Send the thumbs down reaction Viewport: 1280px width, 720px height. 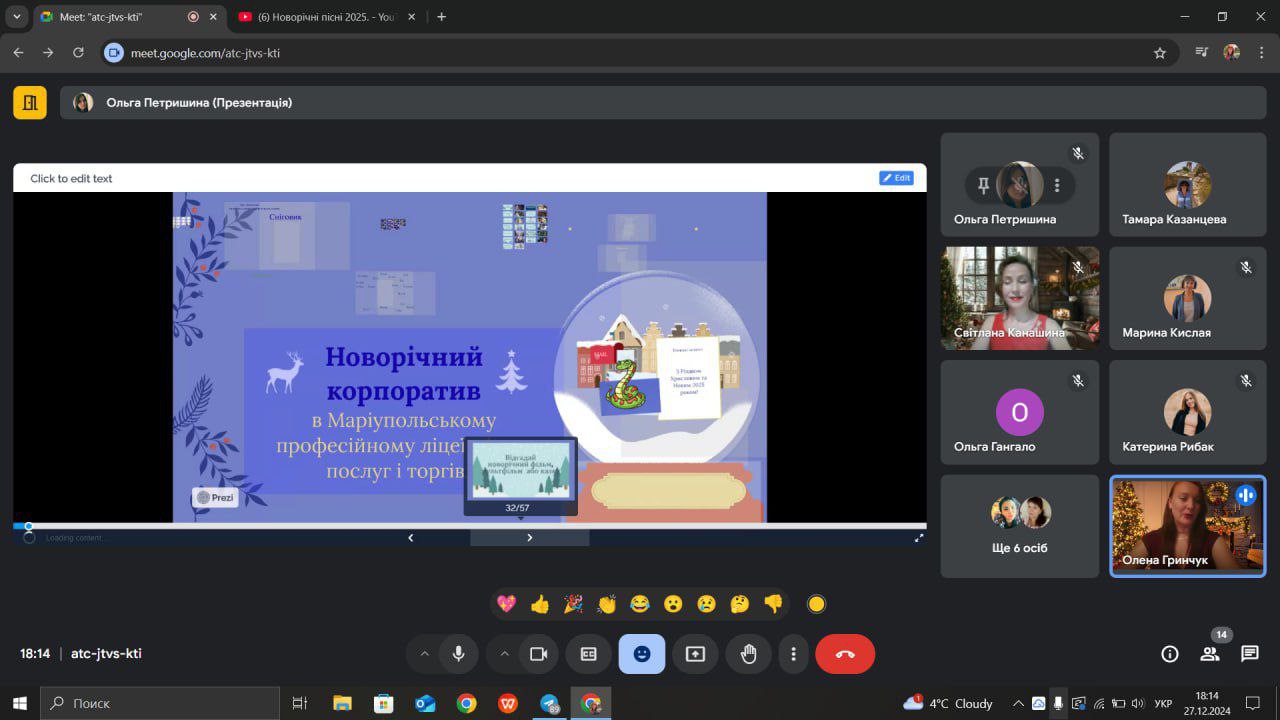tap(773, 604)
